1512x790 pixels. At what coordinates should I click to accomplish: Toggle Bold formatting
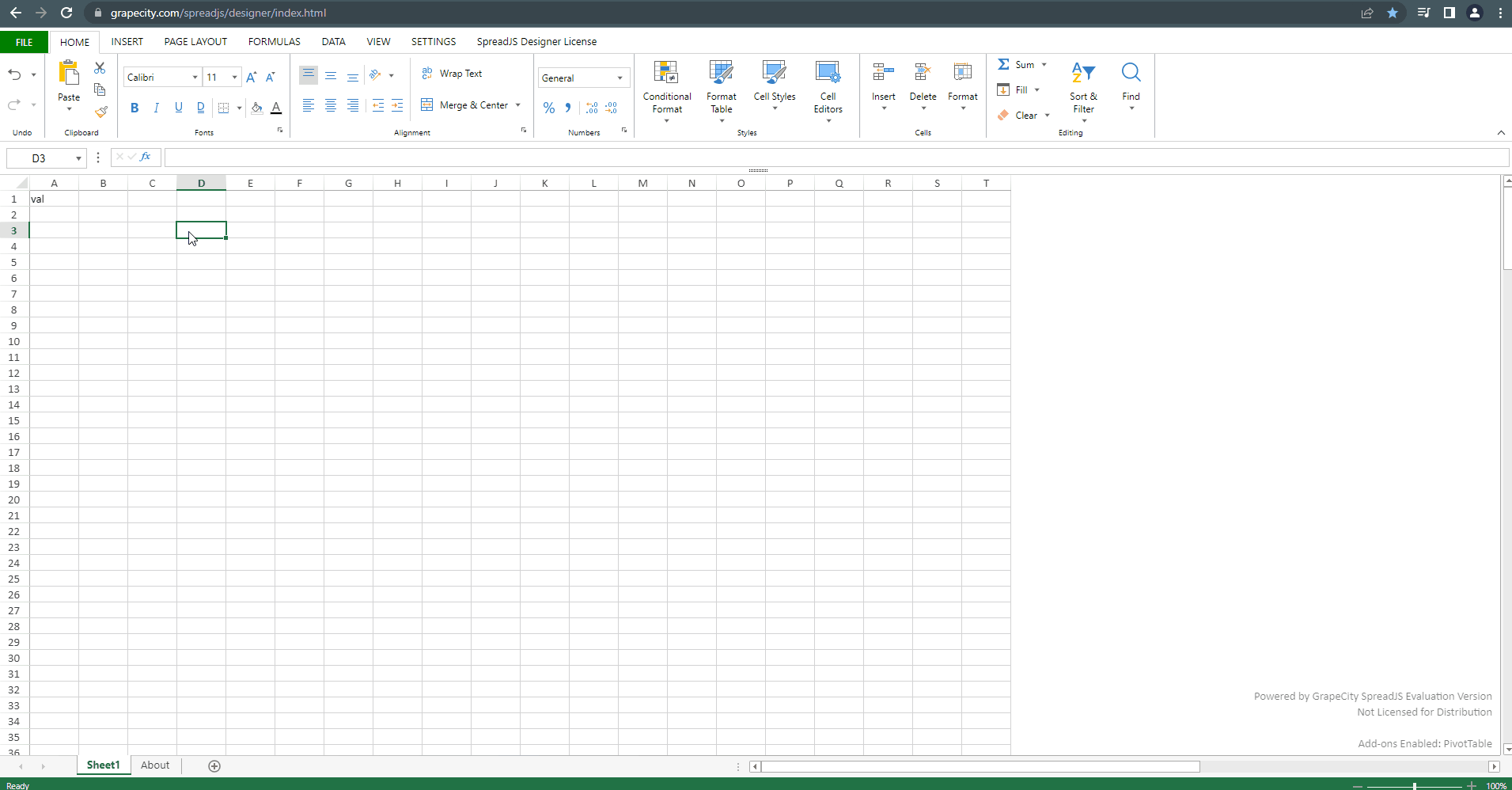(x=135, y=108)
